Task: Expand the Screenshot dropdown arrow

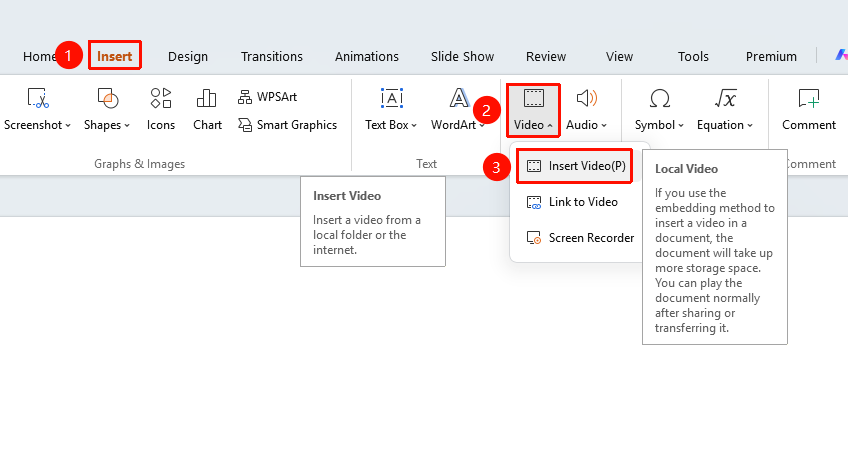Action: (68, 125)
